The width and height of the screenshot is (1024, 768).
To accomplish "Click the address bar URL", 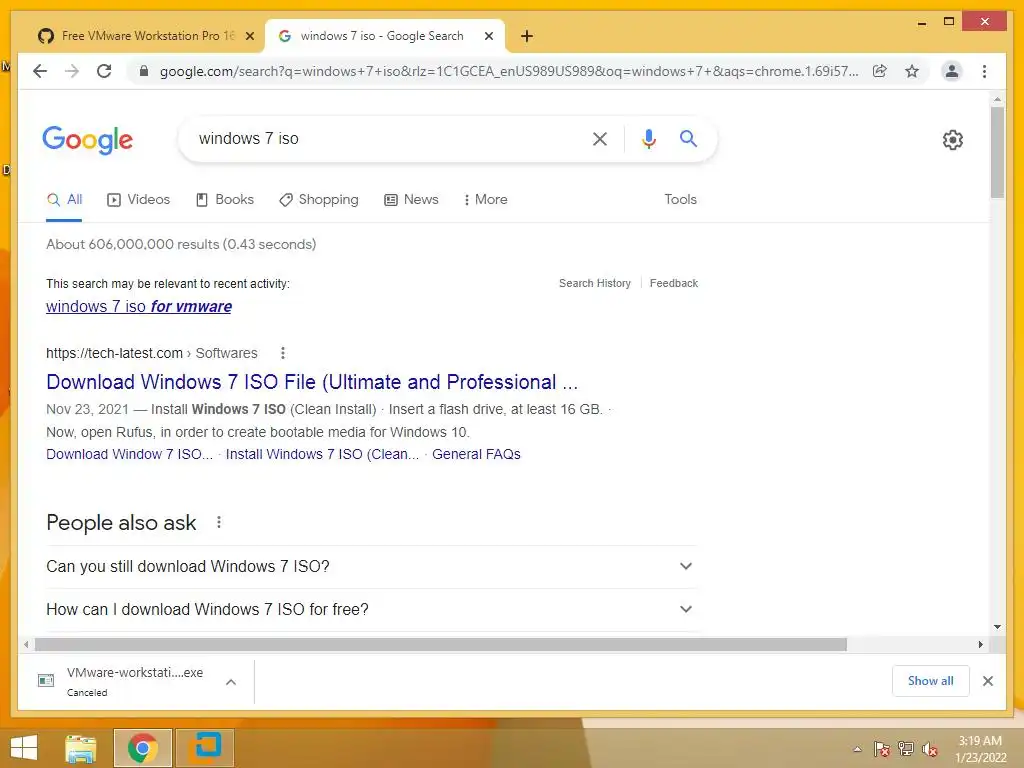I will click(x=509, y=71).
